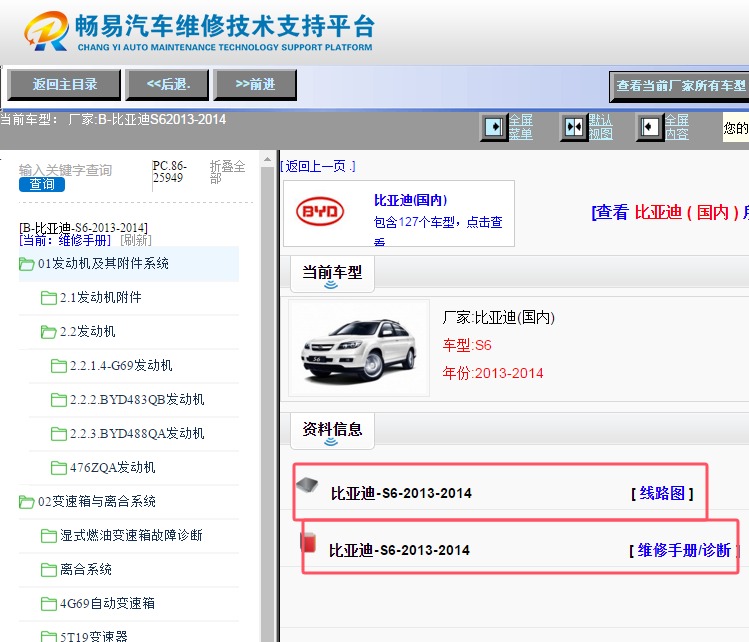Click the BYD brand logo
This screenshot has width=749, height=642.
[320, 211]
